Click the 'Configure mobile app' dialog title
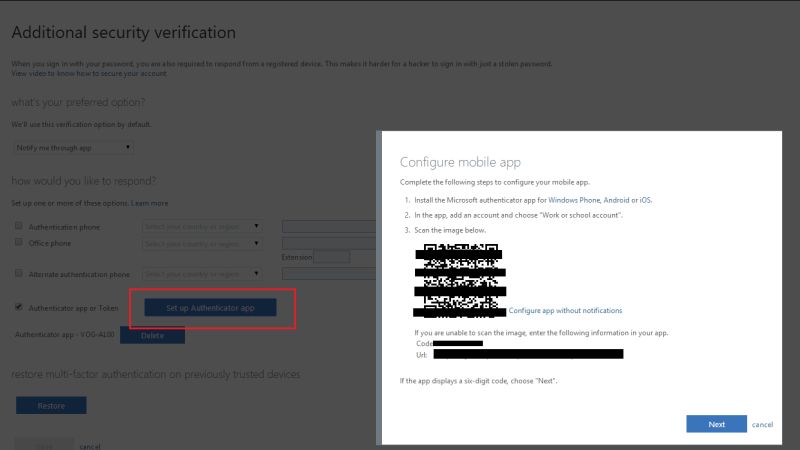Image resolution: width=800 pixels, height=450 pixels. 460,162
